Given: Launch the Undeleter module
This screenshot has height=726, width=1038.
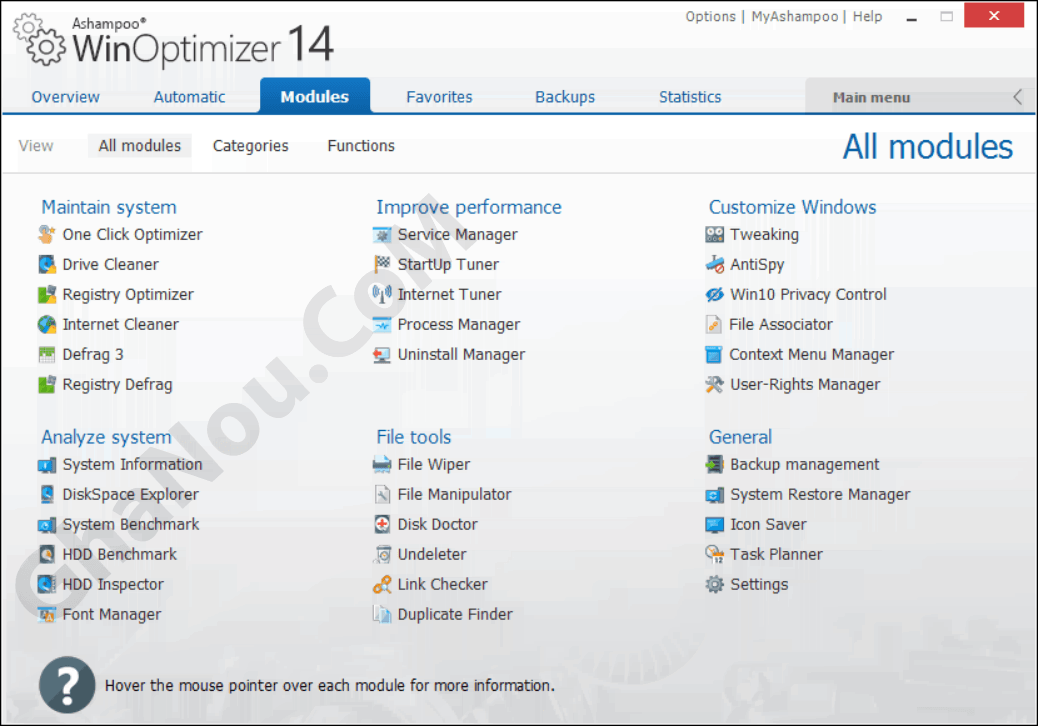Looking at the screenshot, I should tap(432, 554).
